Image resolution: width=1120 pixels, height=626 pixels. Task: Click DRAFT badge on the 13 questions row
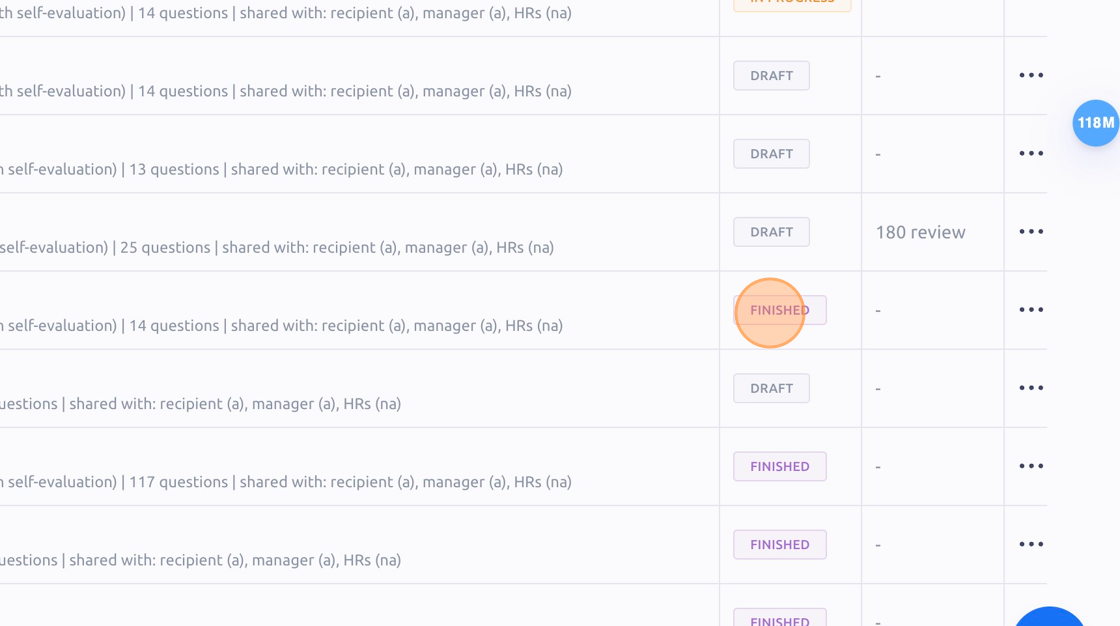771,154
